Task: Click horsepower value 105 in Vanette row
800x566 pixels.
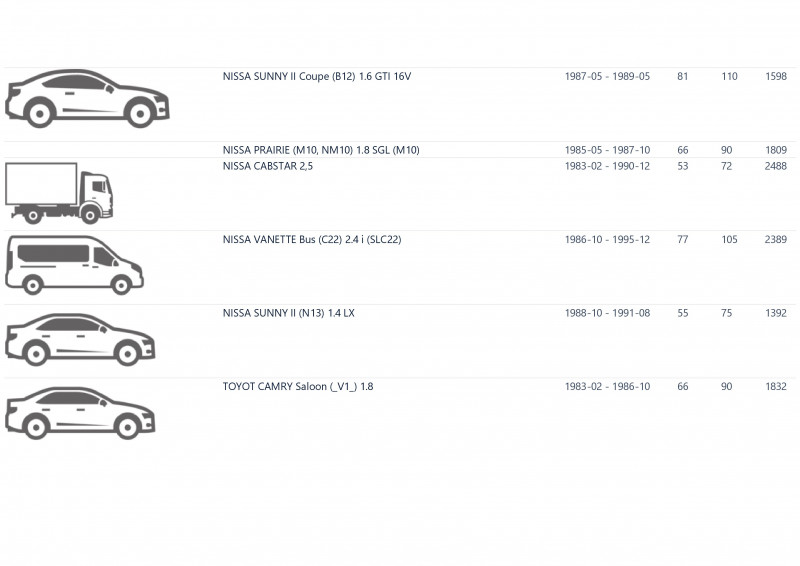Action: coord(729,239)
